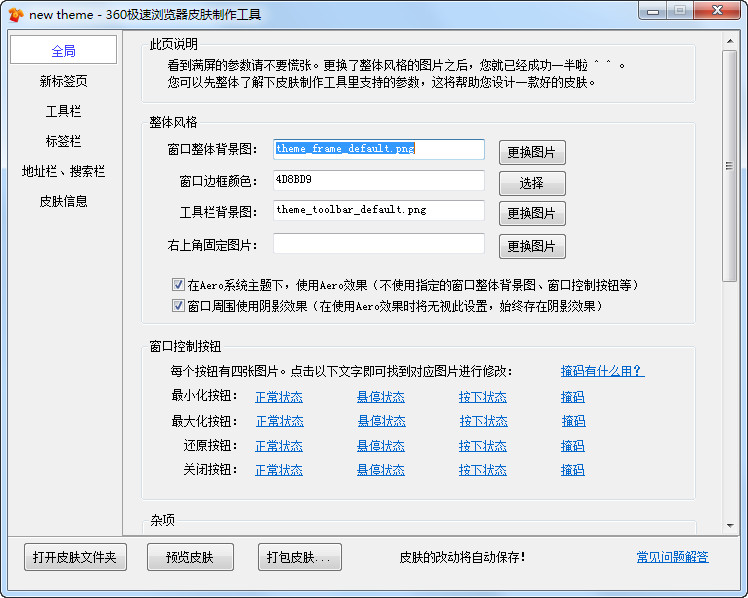The image size is (748, 598).
Task: Click the empty 右上角固定图片 field
Action: (379, 244)
